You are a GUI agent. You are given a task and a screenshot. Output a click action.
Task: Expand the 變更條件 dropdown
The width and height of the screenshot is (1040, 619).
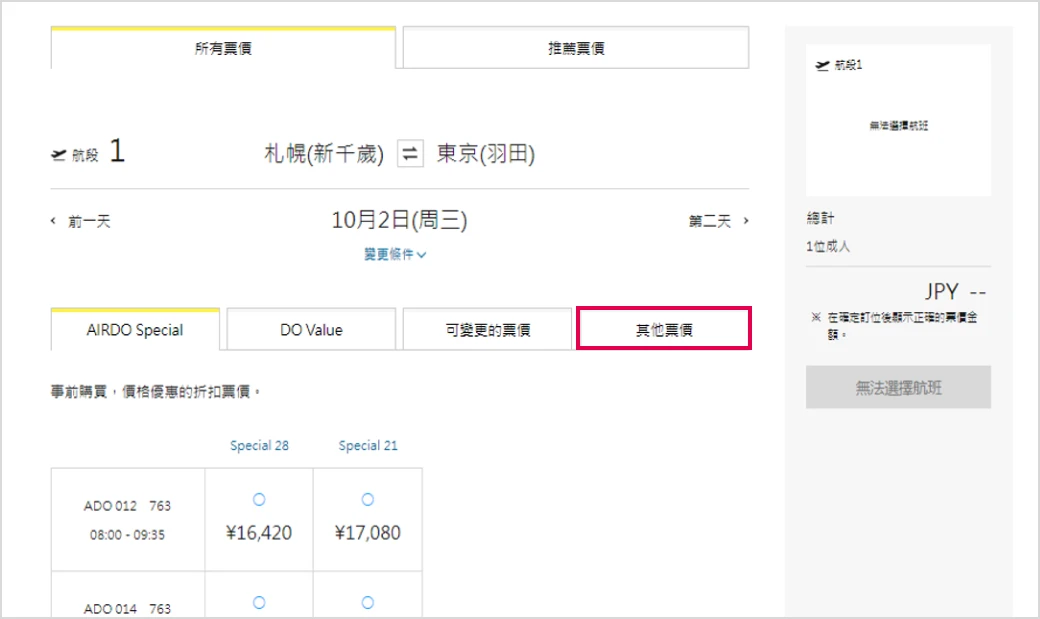[395, 254]
